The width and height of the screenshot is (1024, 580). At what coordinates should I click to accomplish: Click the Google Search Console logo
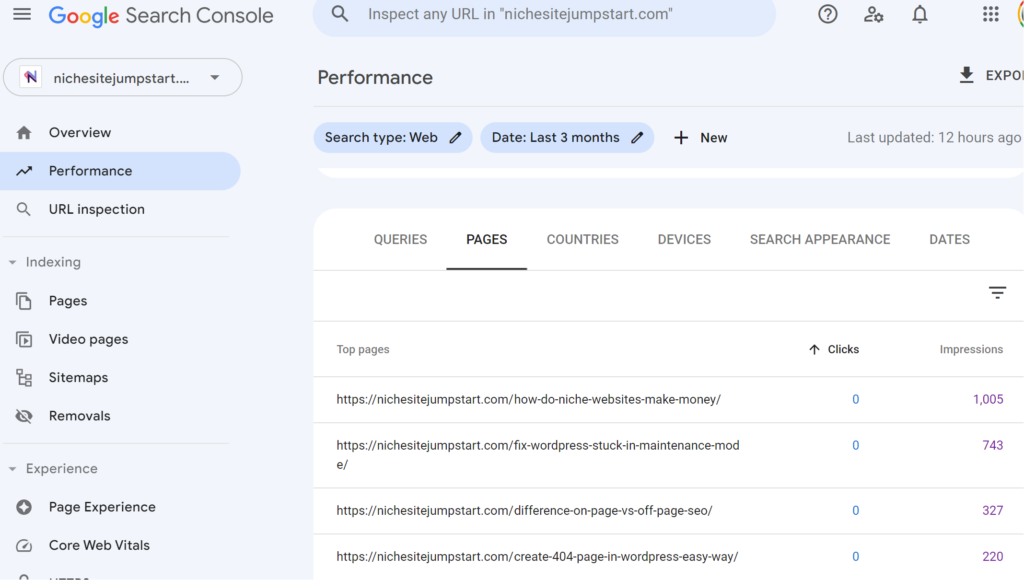(161, 16)
